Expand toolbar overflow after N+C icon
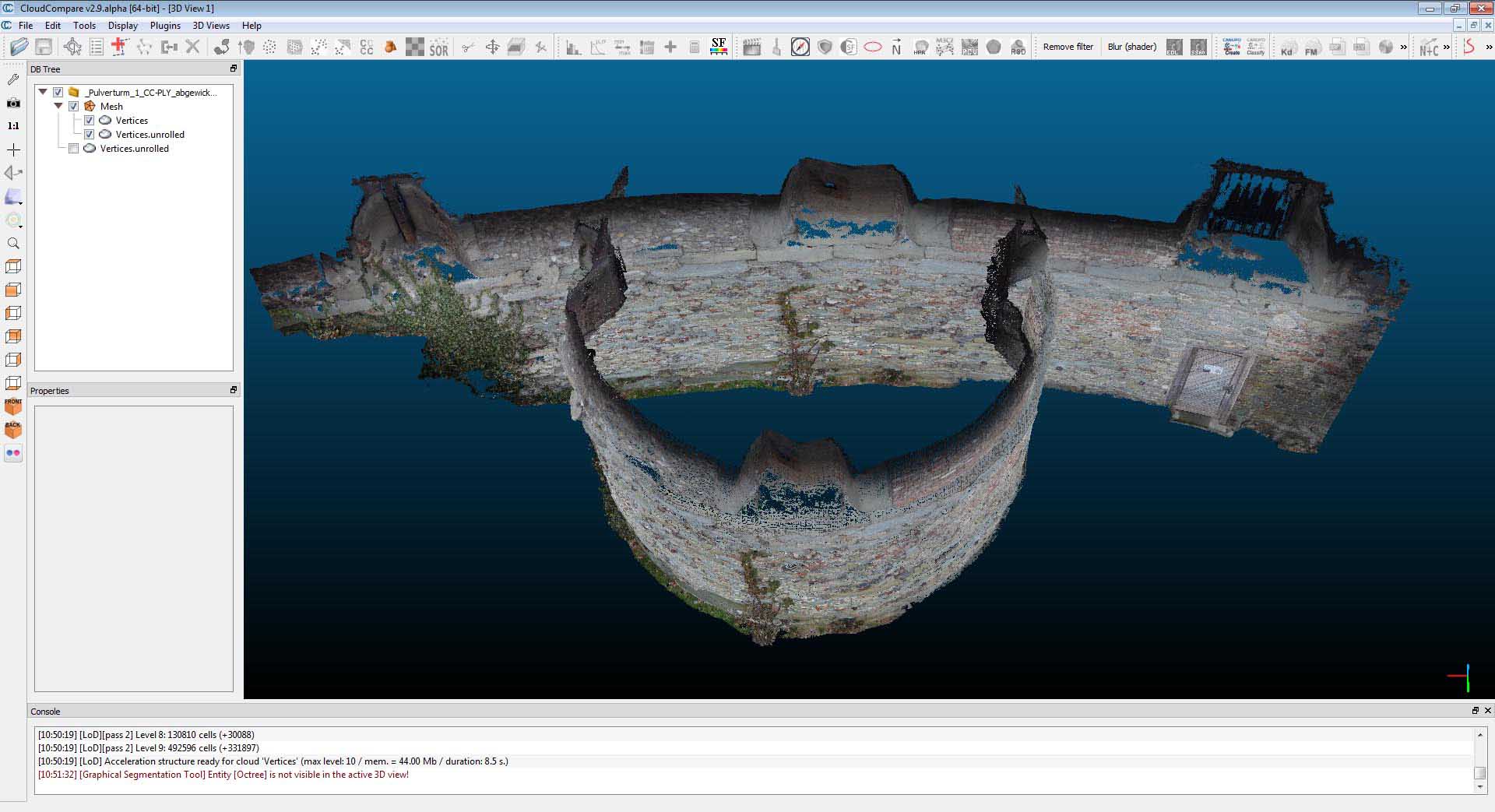Image resolution: width=1495 pixels, height=812 pixels. point(1447,47)
